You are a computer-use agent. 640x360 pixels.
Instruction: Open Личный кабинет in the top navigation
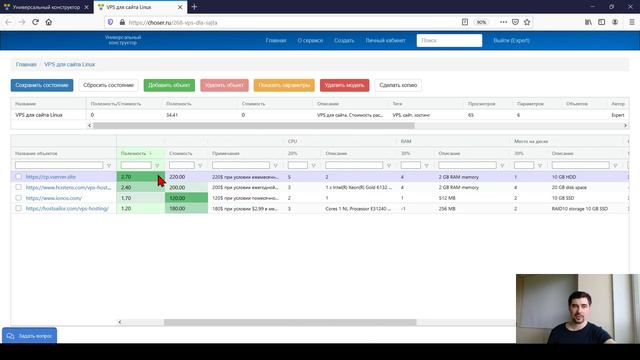[385, 40]
